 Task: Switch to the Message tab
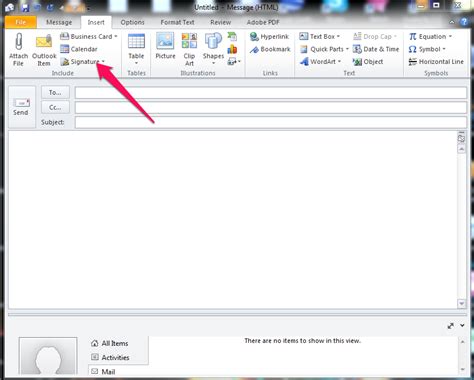(59, 22)
